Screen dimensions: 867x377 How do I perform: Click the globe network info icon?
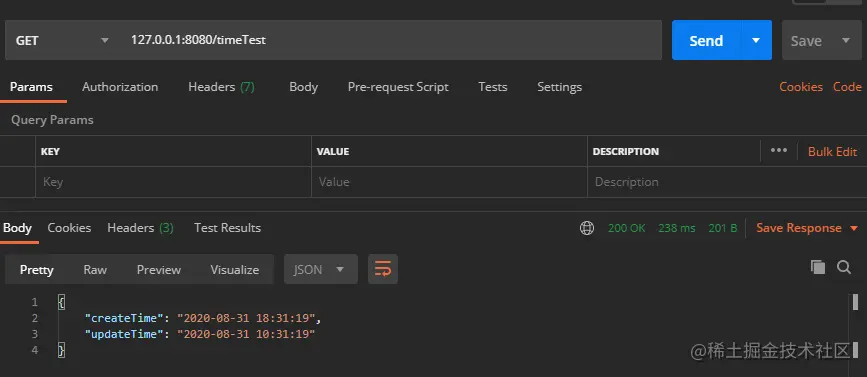[587, 228]
